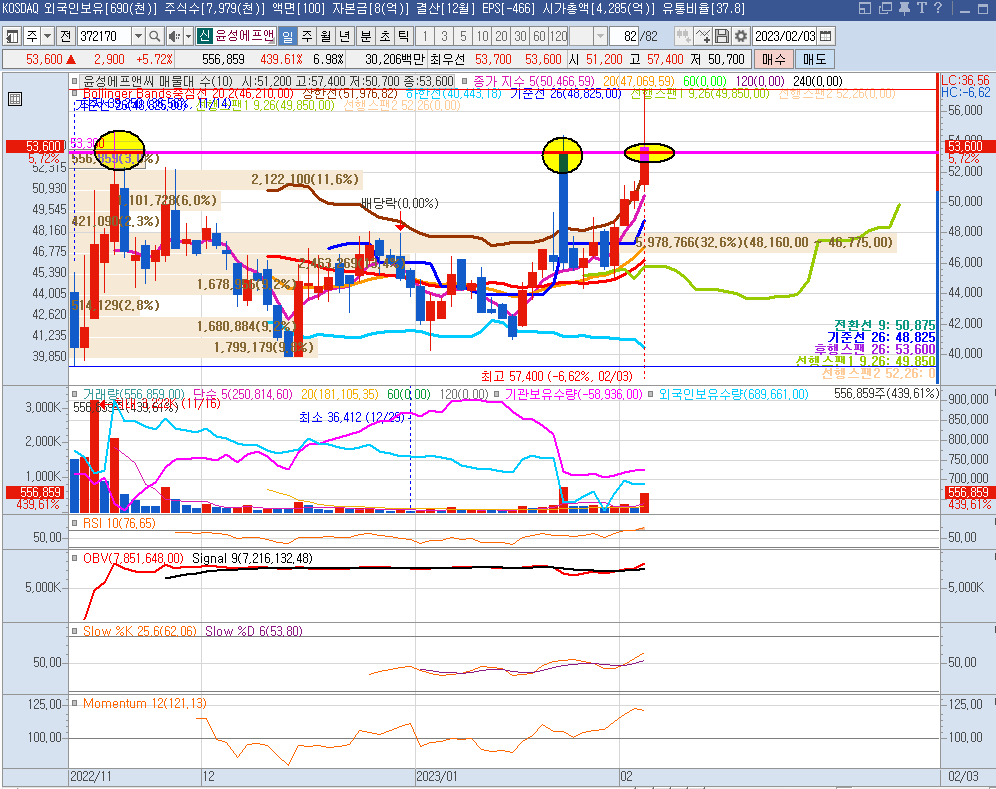Click the 배당락(0,00%) label on chart
Viewport: 996px width, 789px height.
click(400, 203)
